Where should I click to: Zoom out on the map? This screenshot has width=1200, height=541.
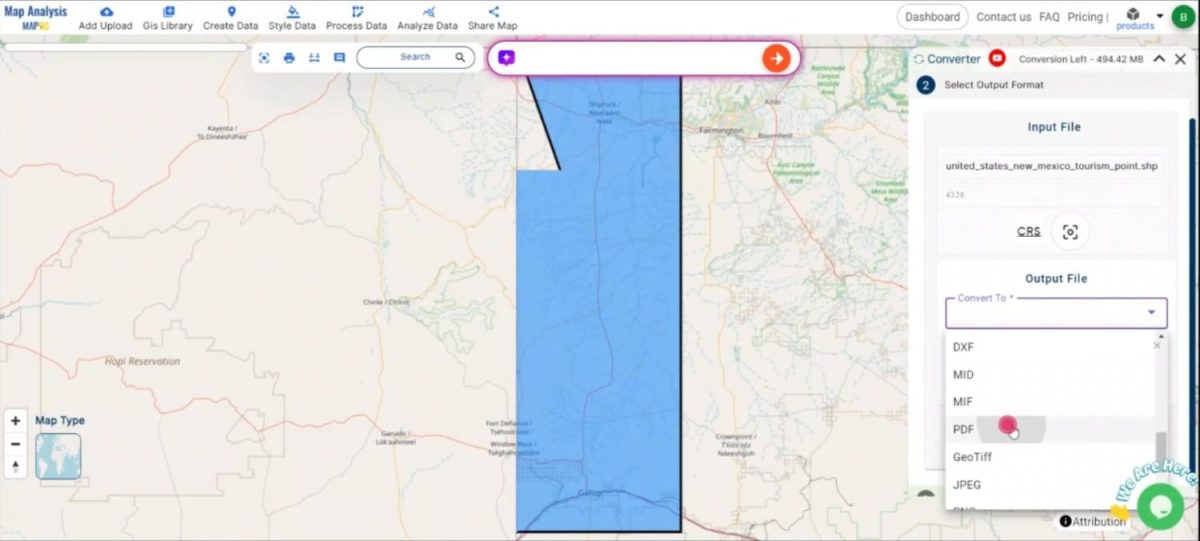click(x=16, y=444)
